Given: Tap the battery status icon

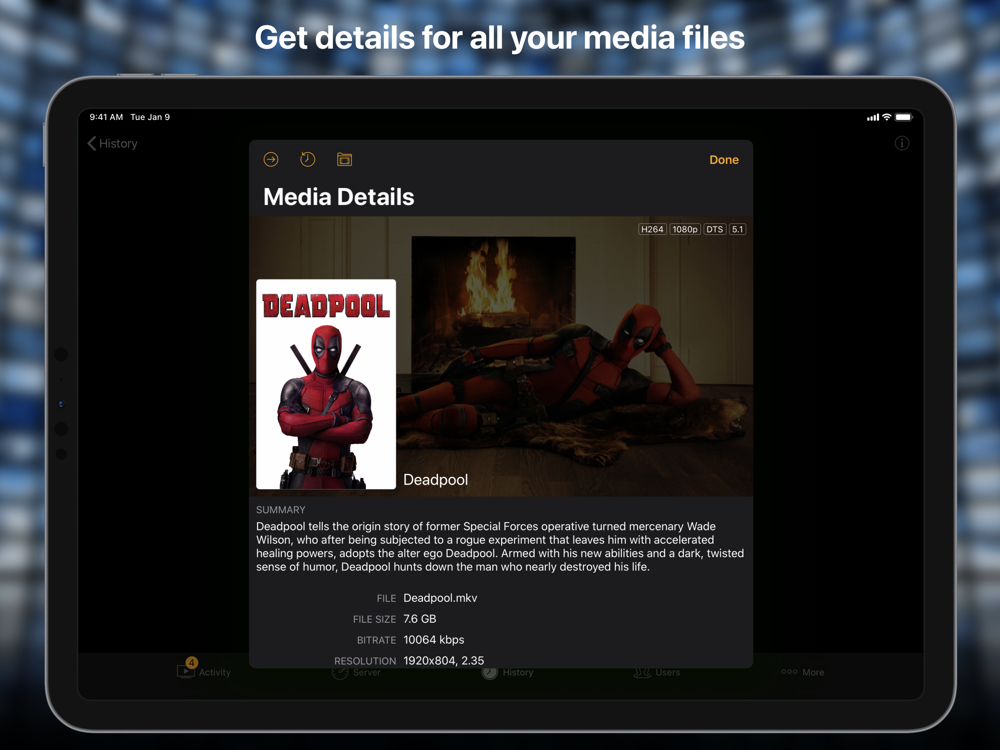Looking at the screenshot, I should pyautogui.click(x=904, y=117).
